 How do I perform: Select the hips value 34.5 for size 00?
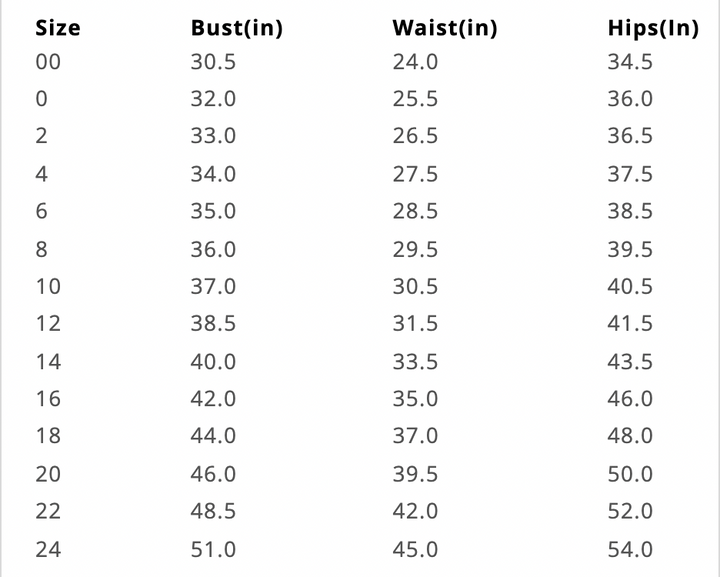point(630,62)
